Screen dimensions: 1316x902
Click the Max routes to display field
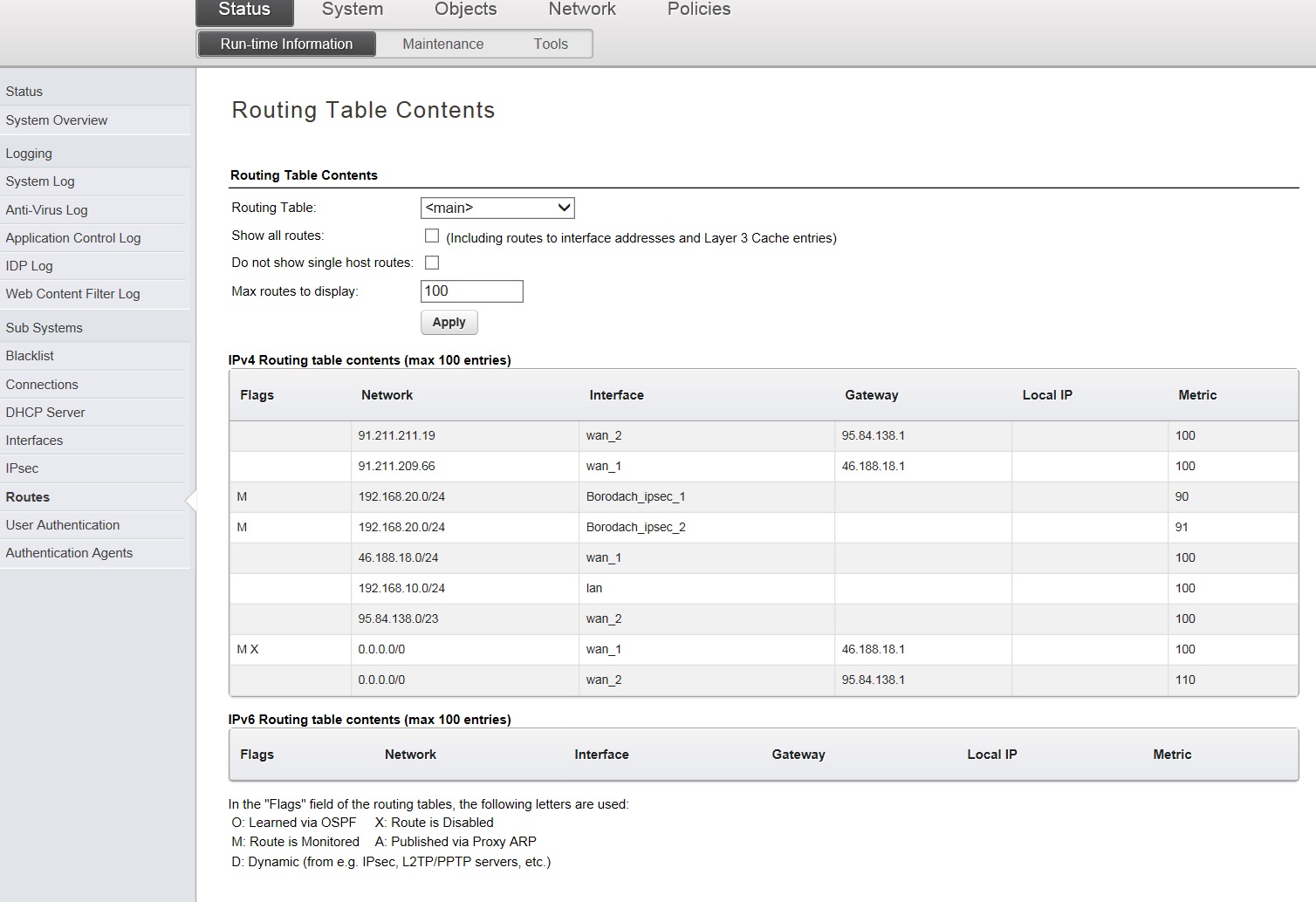(x=471, y=291)
